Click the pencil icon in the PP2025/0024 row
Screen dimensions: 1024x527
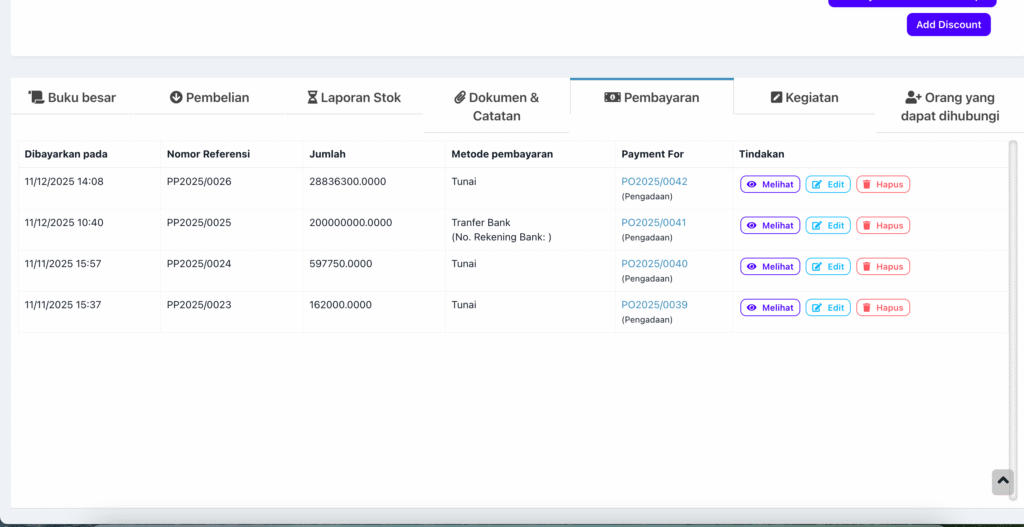tap(817, 267)
